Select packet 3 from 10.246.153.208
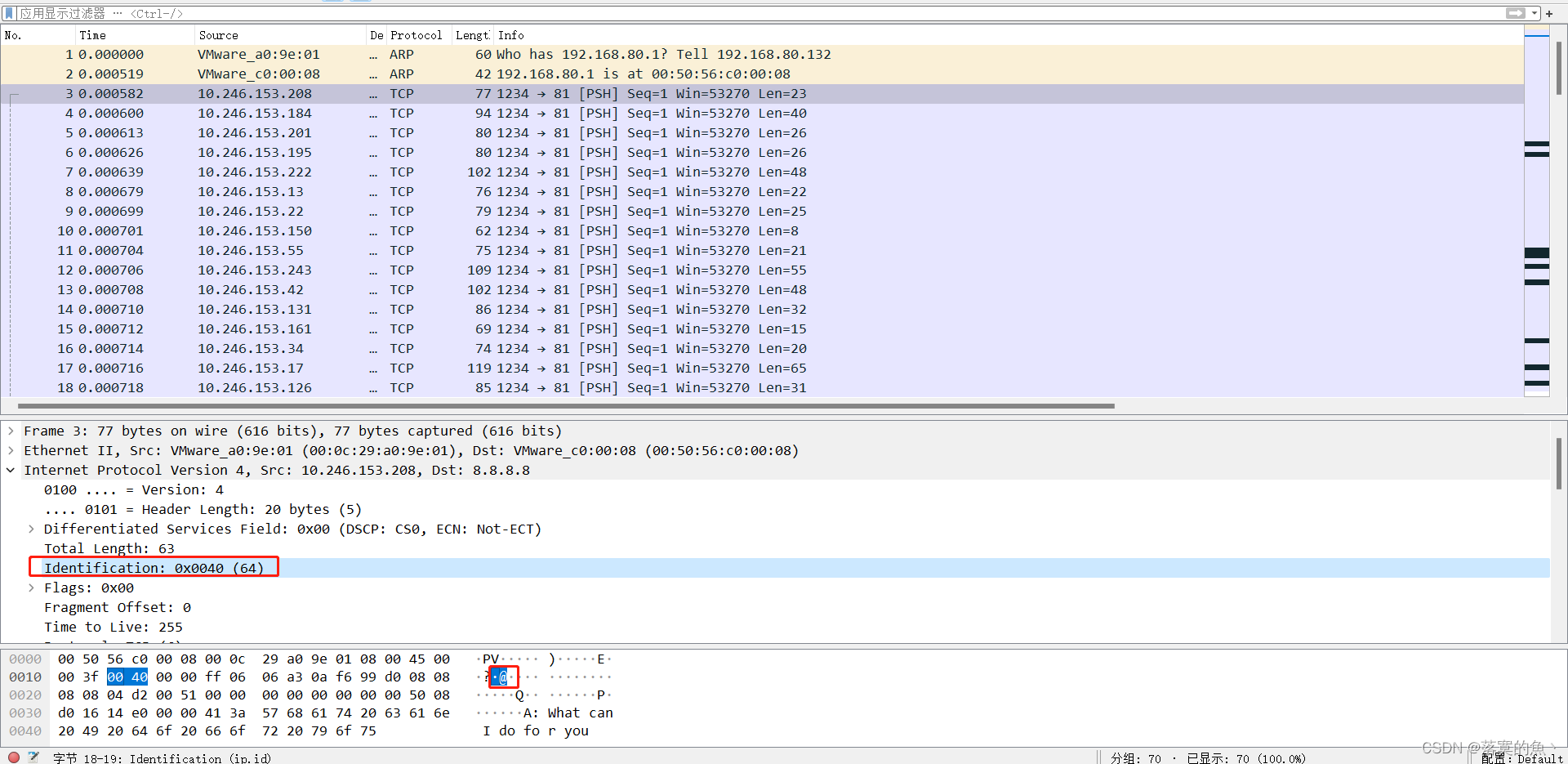 click(762, 94)
